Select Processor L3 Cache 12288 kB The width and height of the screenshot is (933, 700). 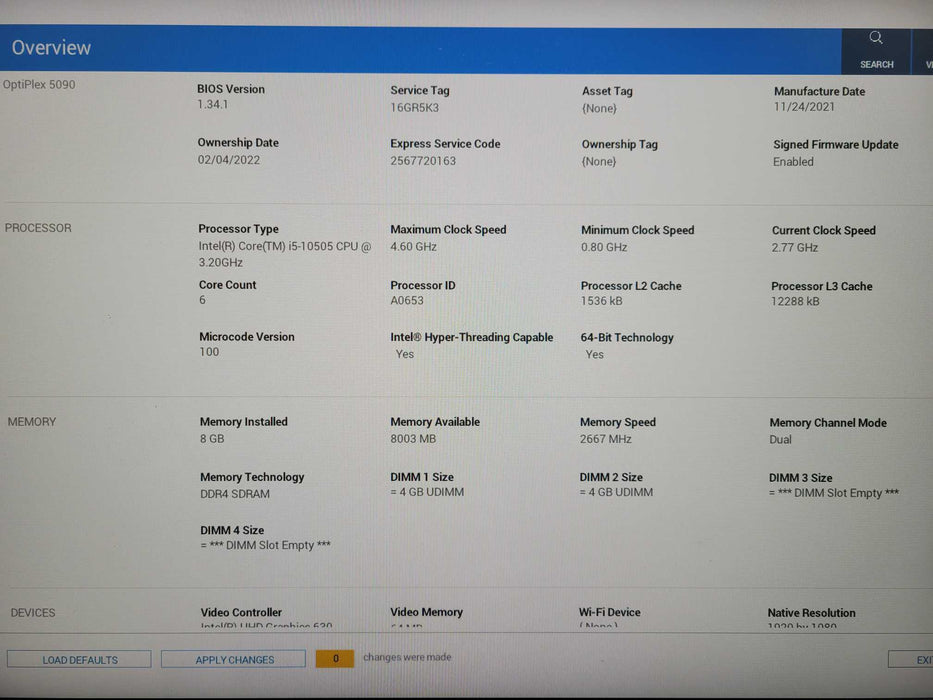coord(795,301)
